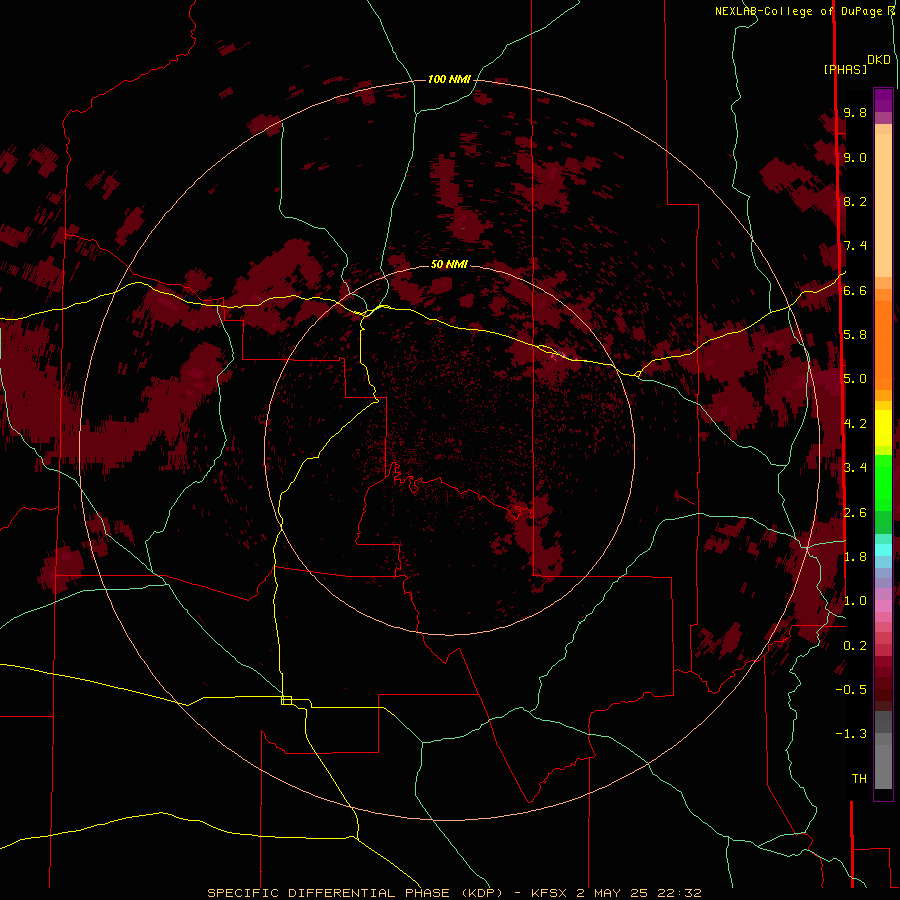Click the 4.2 legend value
The width and height of the screenshot is (900, 900).
pyautogui.click(x=855, y=424)
